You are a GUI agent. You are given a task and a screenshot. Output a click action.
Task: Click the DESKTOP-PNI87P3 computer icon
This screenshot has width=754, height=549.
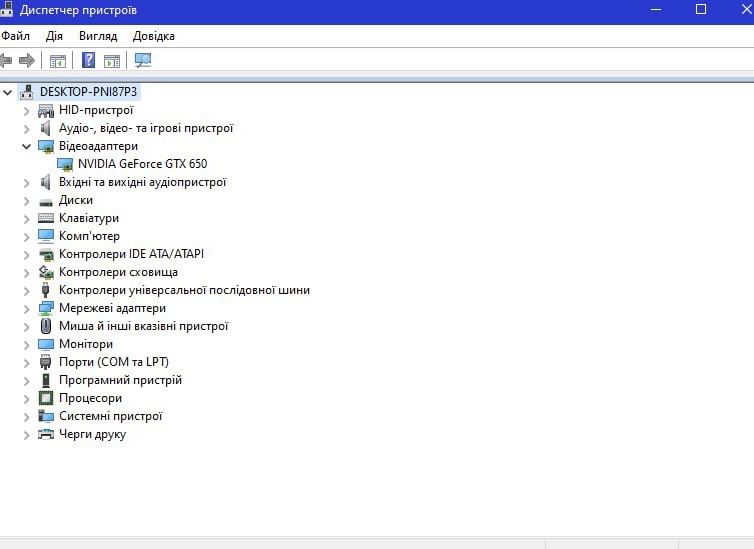tap(27, 92)
